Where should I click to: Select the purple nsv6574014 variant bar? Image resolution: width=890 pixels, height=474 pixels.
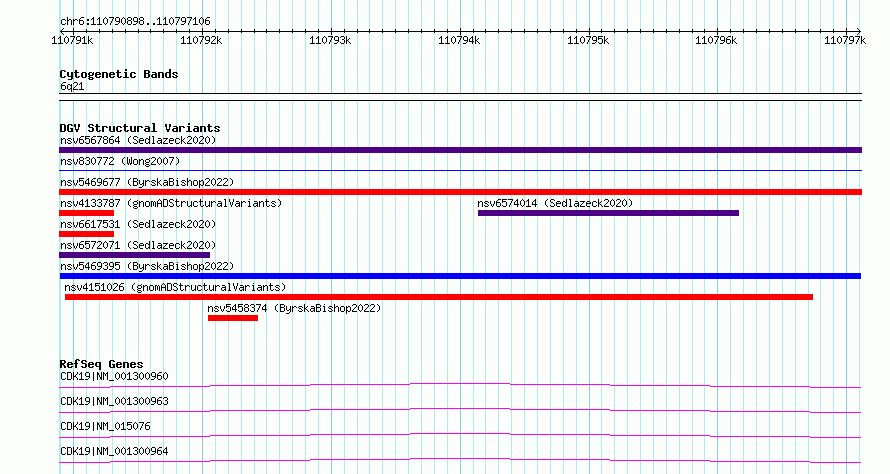pos(608,213)
